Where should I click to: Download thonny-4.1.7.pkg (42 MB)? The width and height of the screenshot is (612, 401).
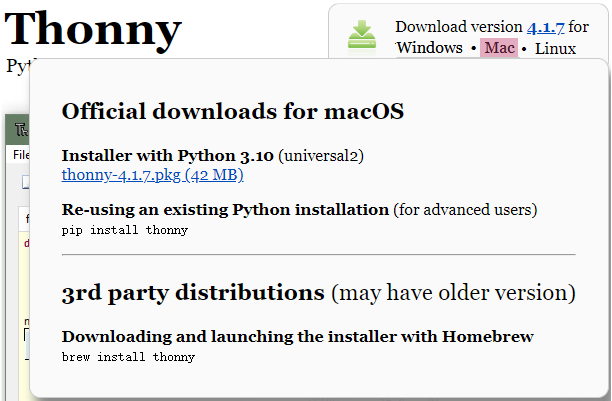153,175
